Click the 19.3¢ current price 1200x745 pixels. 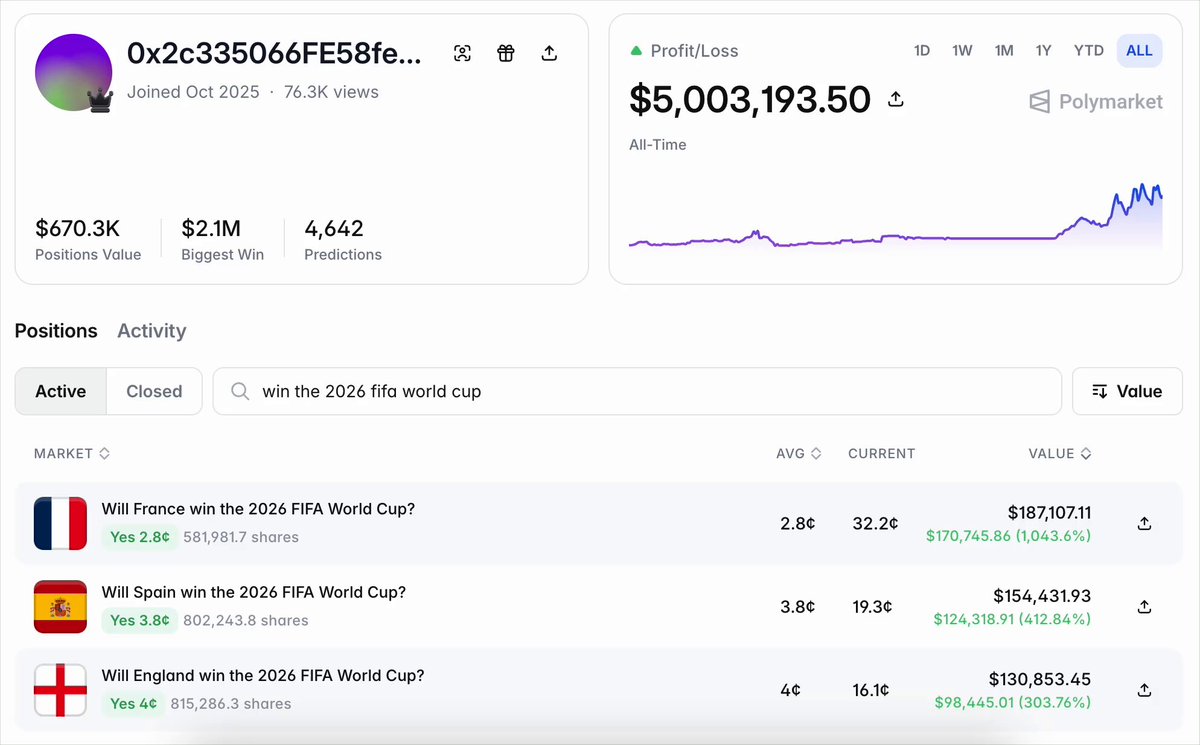pyautogui.click(x=872, y=606)
